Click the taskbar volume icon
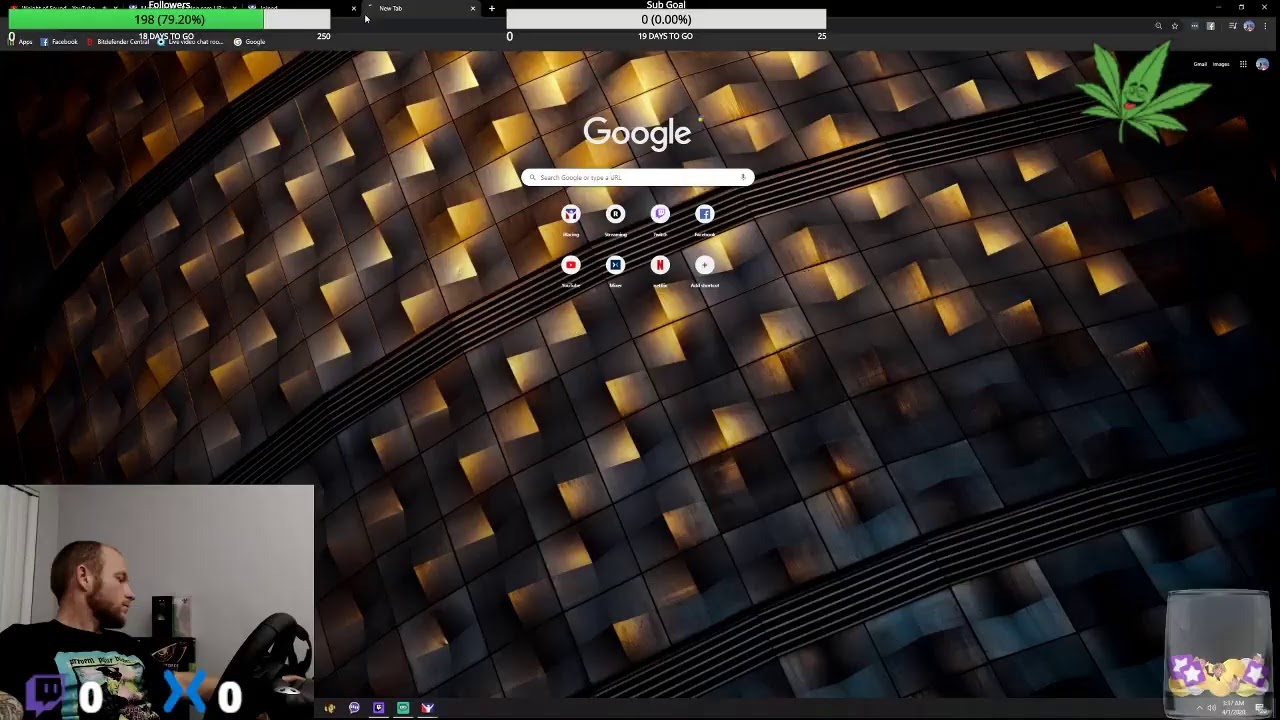The image size is (1280, 720). click(x=1212, y=708)
